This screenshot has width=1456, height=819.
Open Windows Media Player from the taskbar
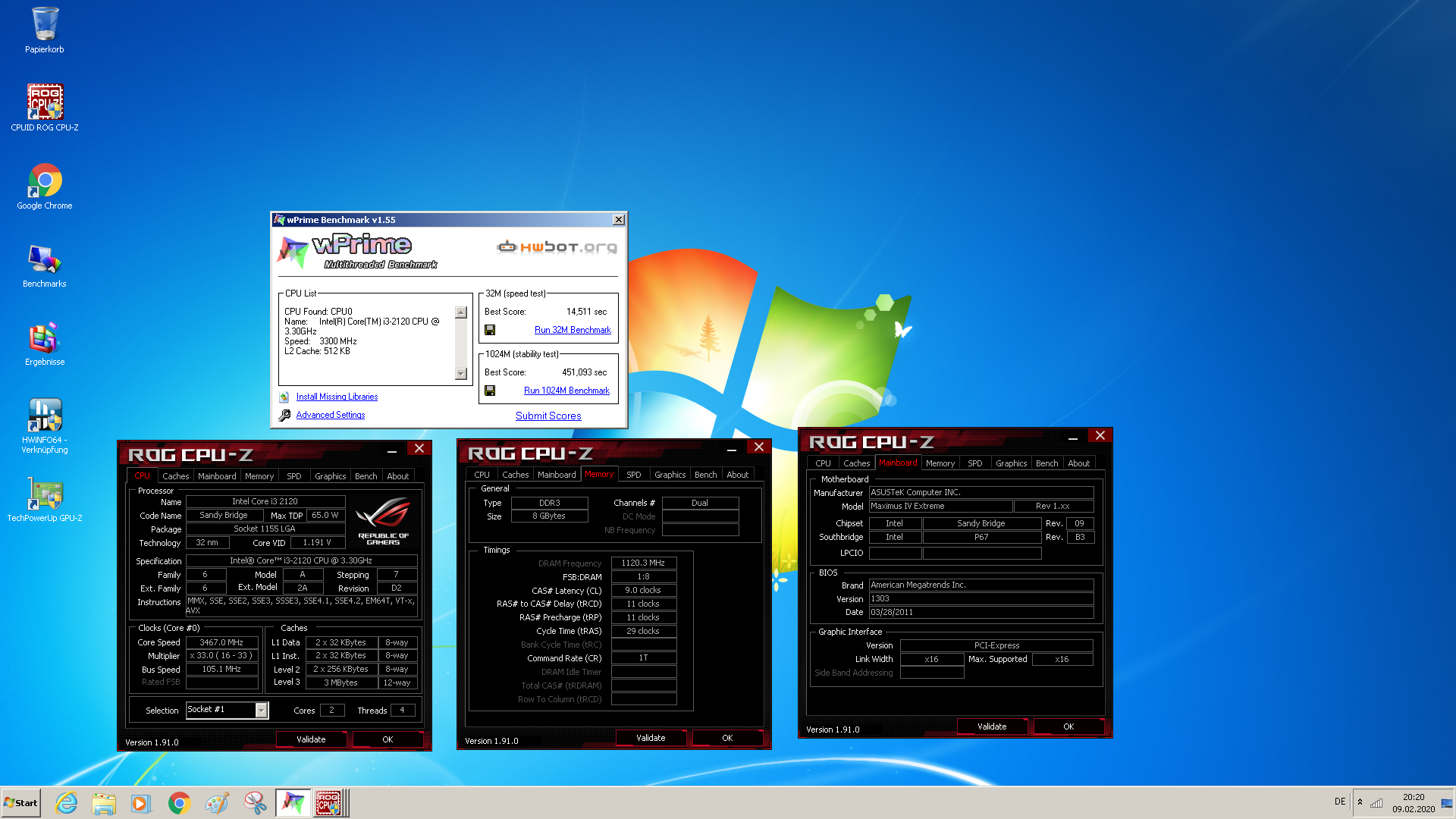141,803
